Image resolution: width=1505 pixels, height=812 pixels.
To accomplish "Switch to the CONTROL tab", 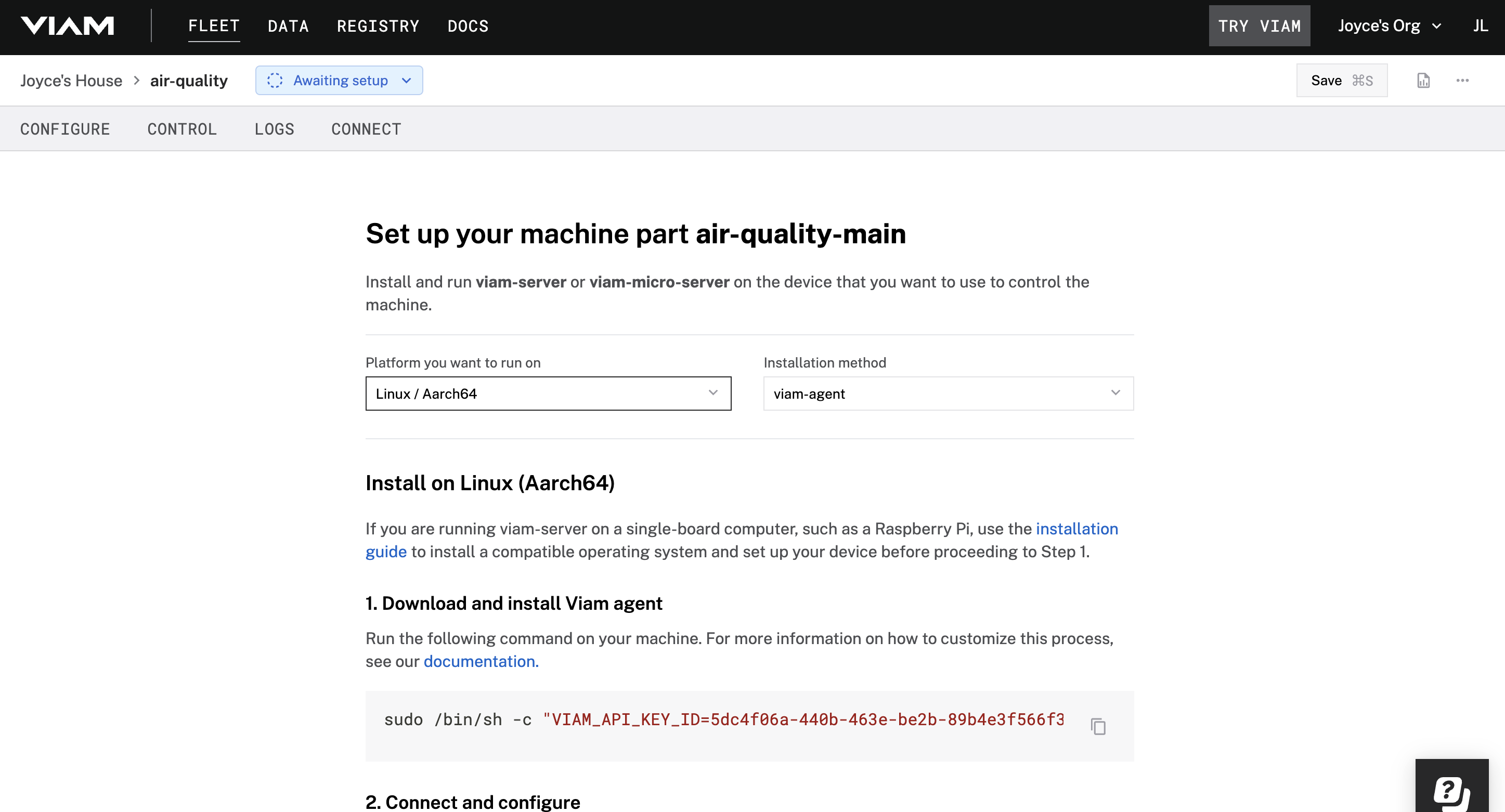I will pos(182,128).
